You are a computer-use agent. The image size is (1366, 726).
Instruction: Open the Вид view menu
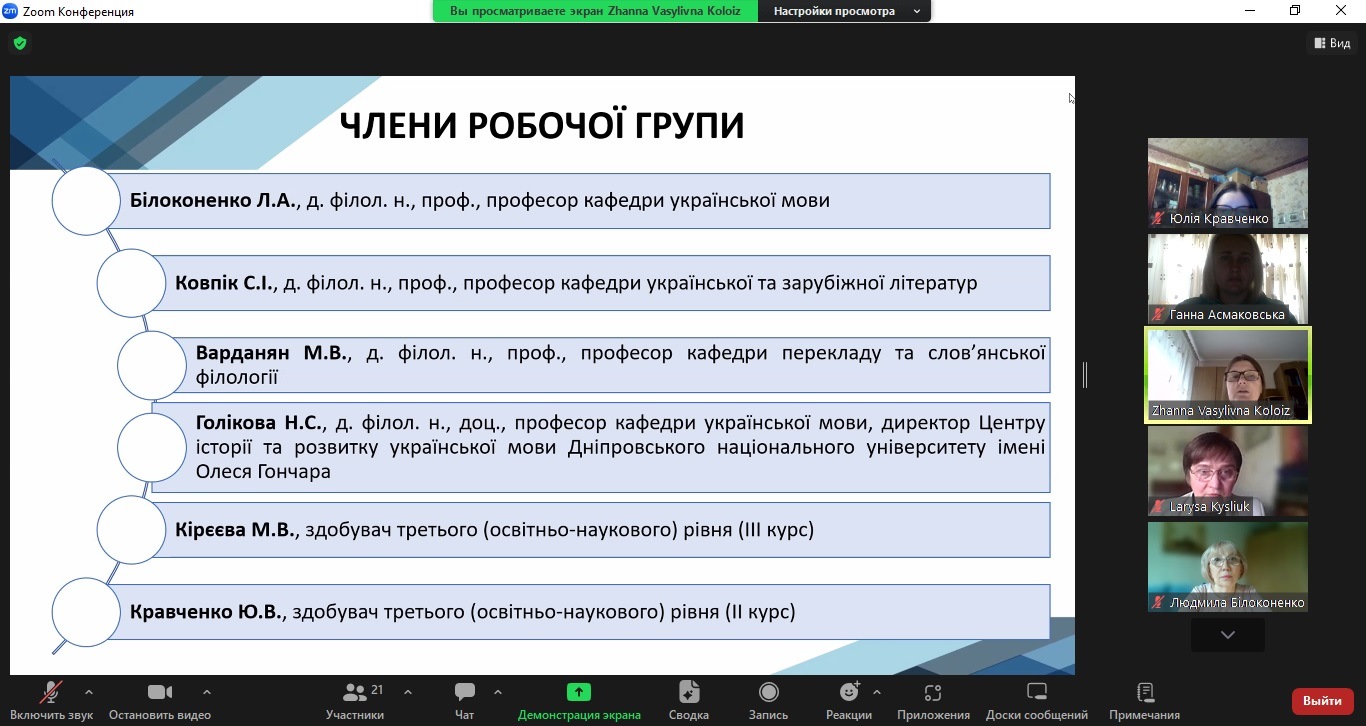click(x=1333, y=43)
